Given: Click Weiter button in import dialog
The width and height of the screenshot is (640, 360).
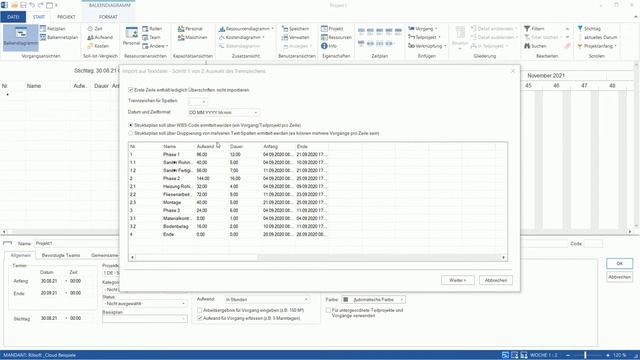Looking at the screenshot, I should tap(458, 280).
